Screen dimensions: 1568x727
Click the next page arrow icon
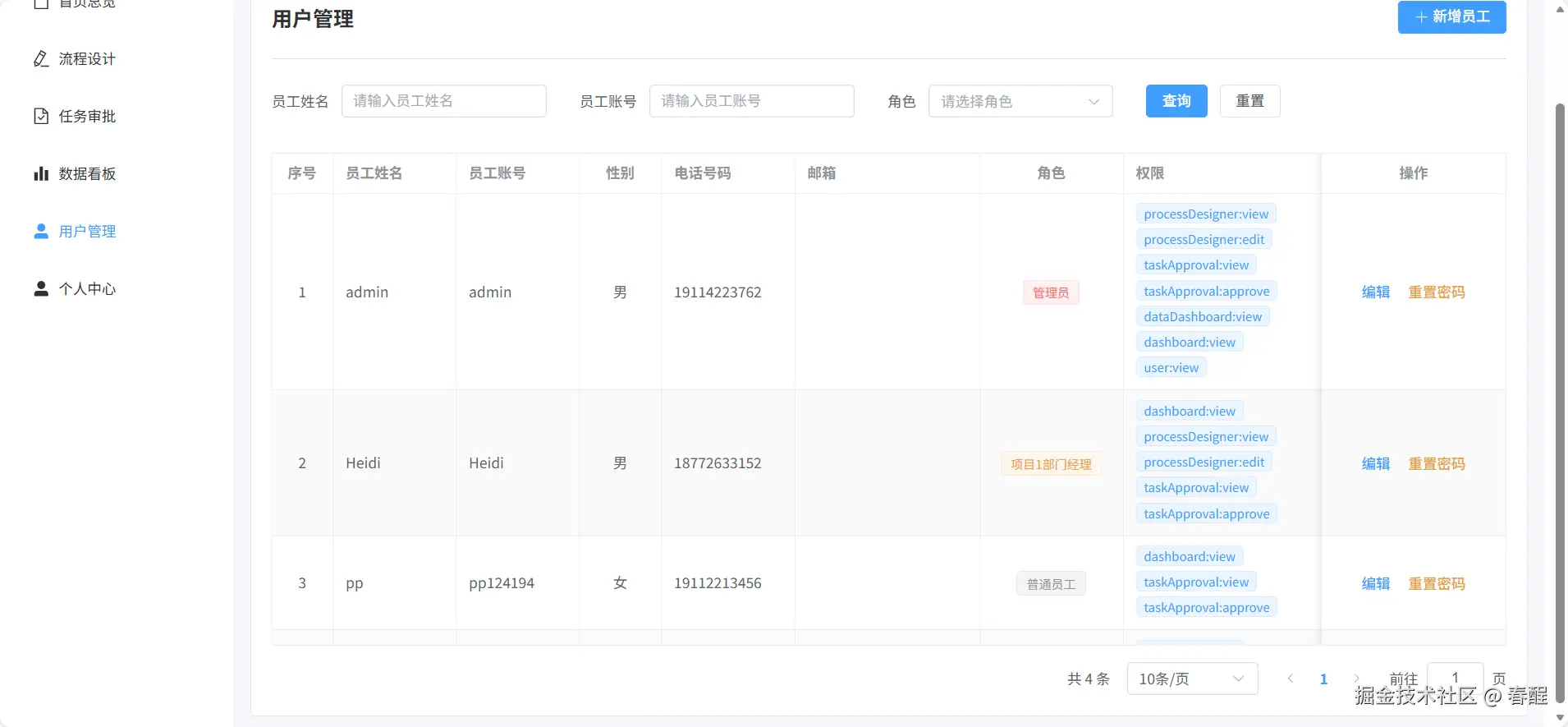coord(1356,679)
